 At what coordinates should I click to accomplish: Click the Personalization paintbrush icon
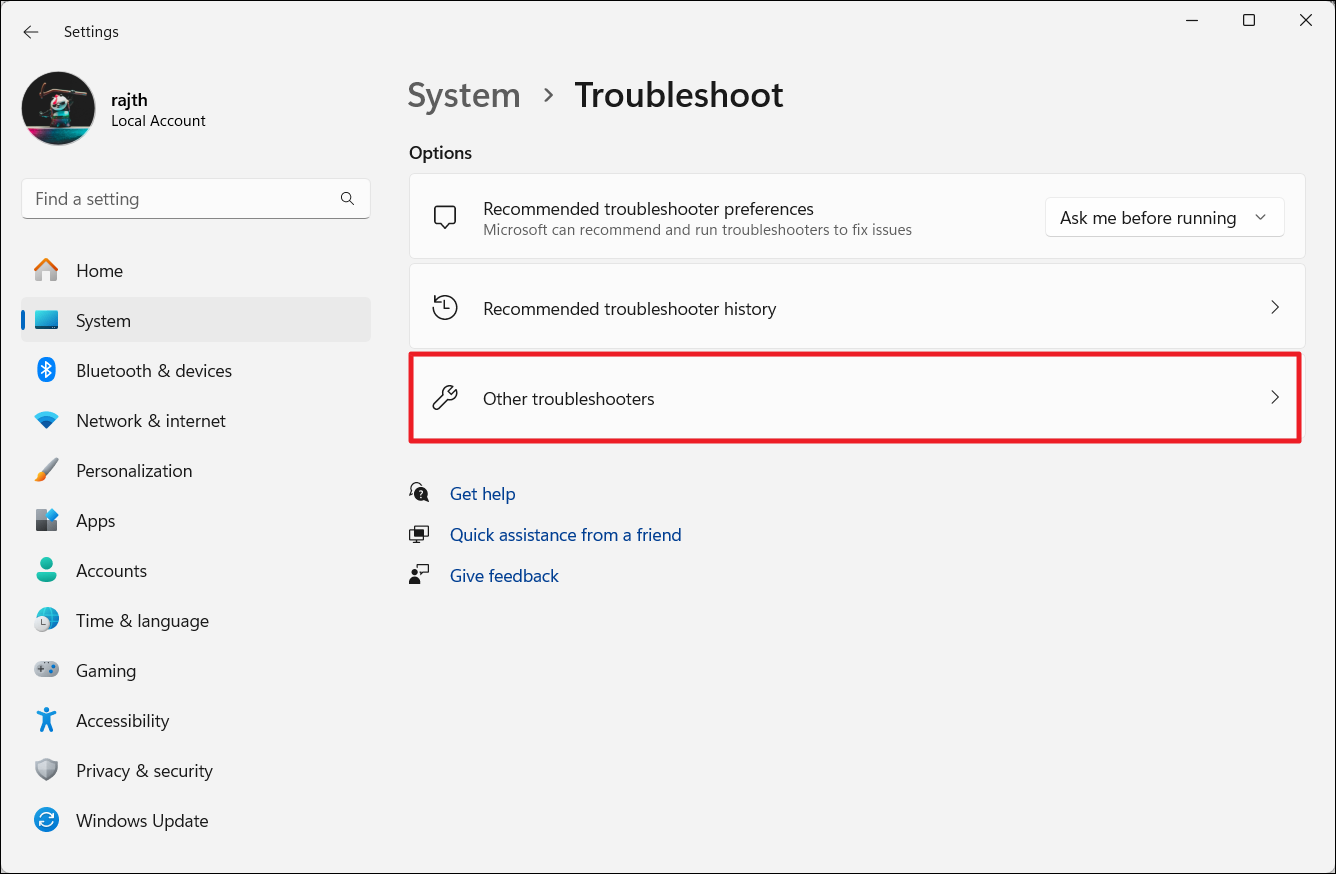click(x=46, y=471)
